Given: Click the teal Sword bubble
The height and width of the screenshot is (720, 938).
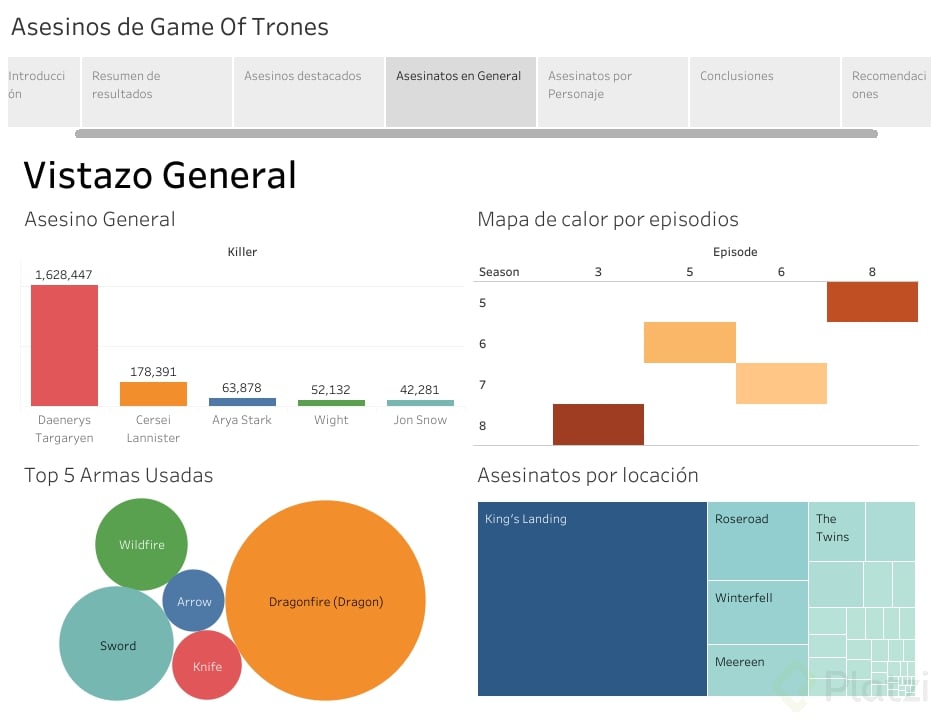Looking at the screenshot, I should click(x=117, y=644).
